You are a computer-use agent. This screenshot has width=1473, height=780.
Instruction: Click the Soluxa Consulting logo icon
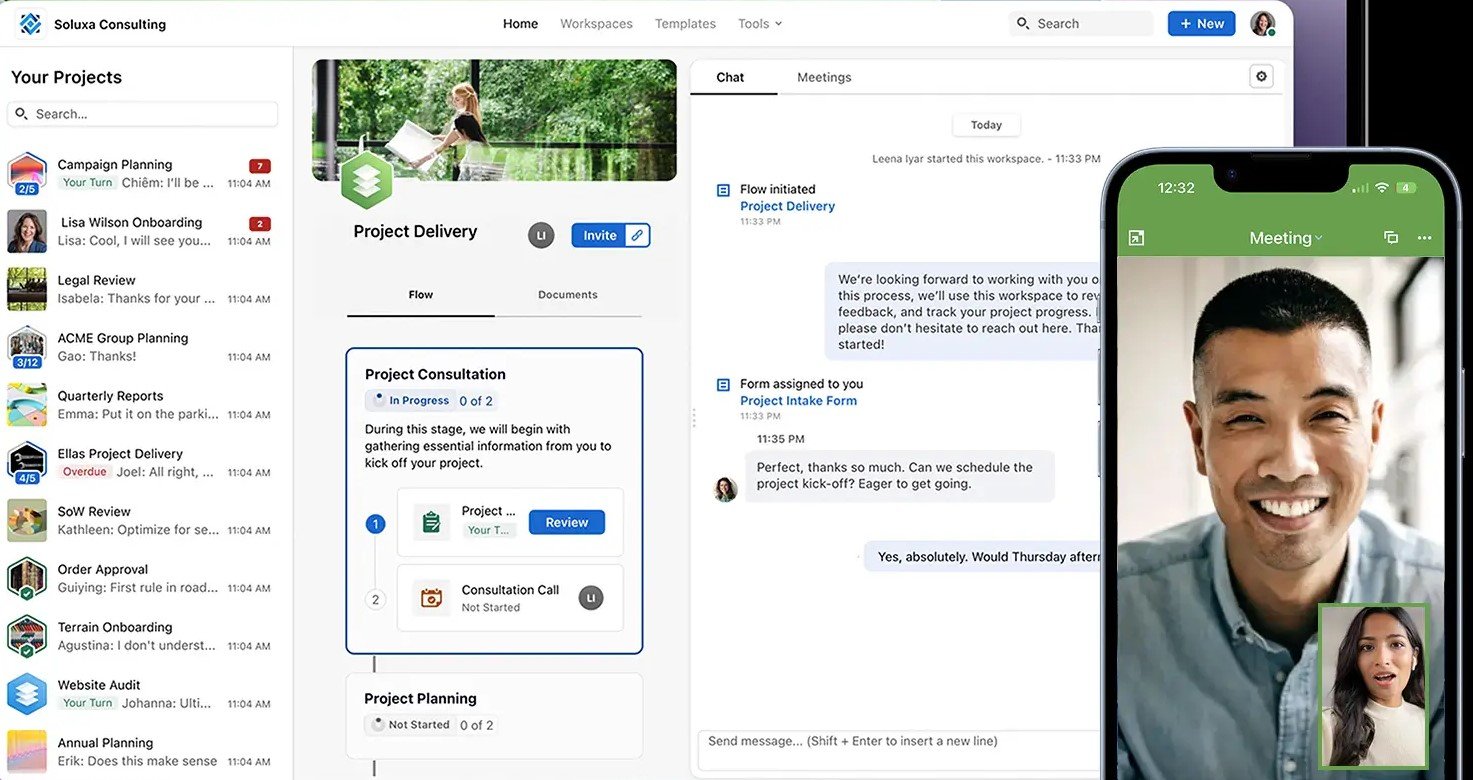click(30, 24)
